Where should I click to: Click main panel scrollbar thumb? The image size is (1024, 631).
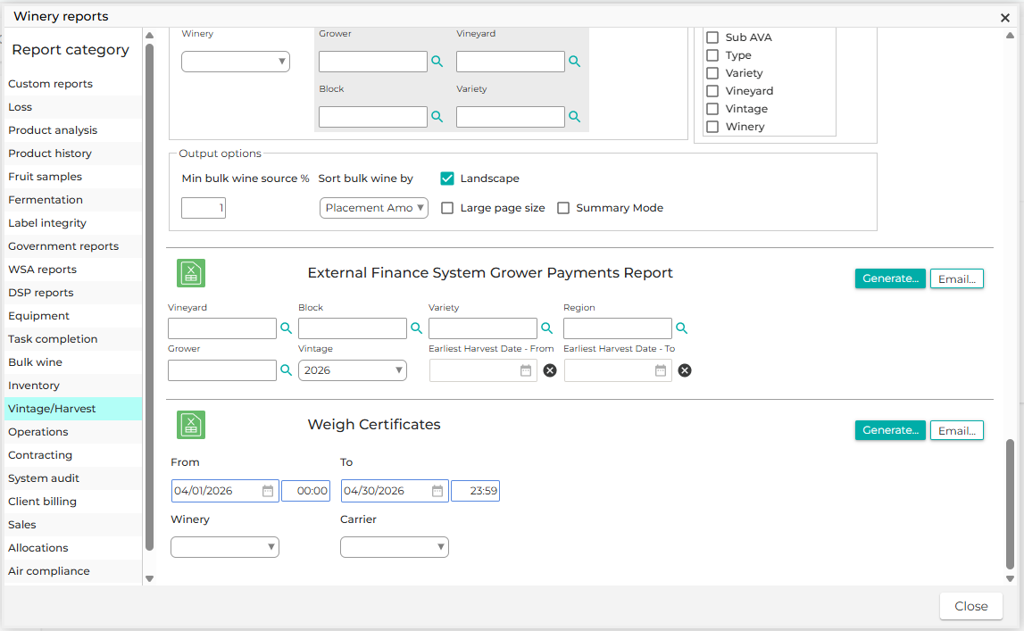tap(1010, 504)
